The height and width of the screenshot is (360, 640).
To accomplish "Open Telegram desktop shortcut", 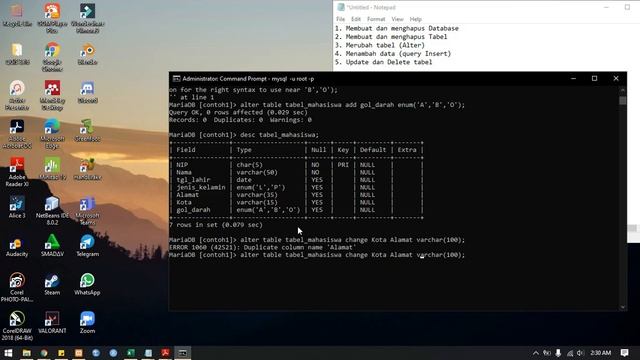I will coord(87,246).
